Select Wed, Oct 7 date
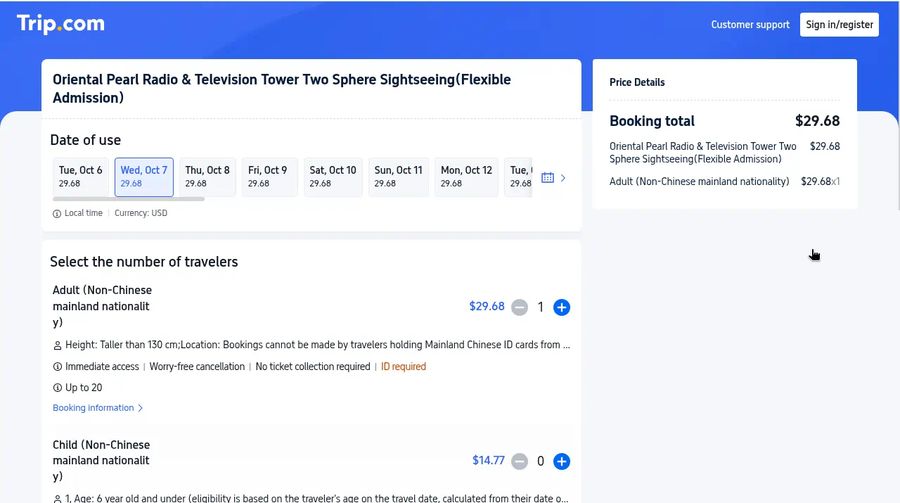The image size is (900, 503). [144, 177]
